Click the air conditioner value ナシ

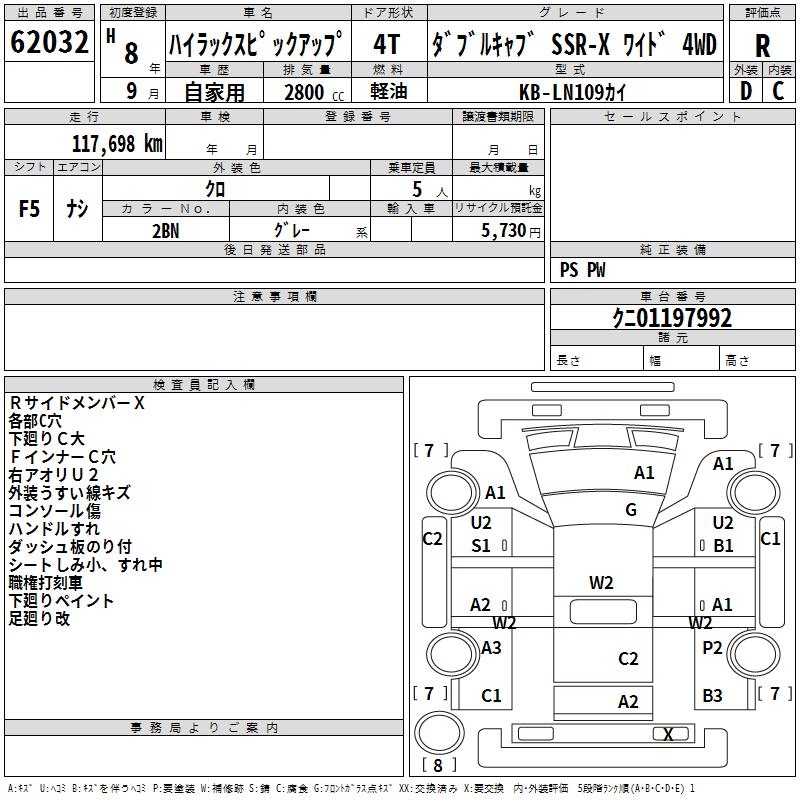pos(78,209)
